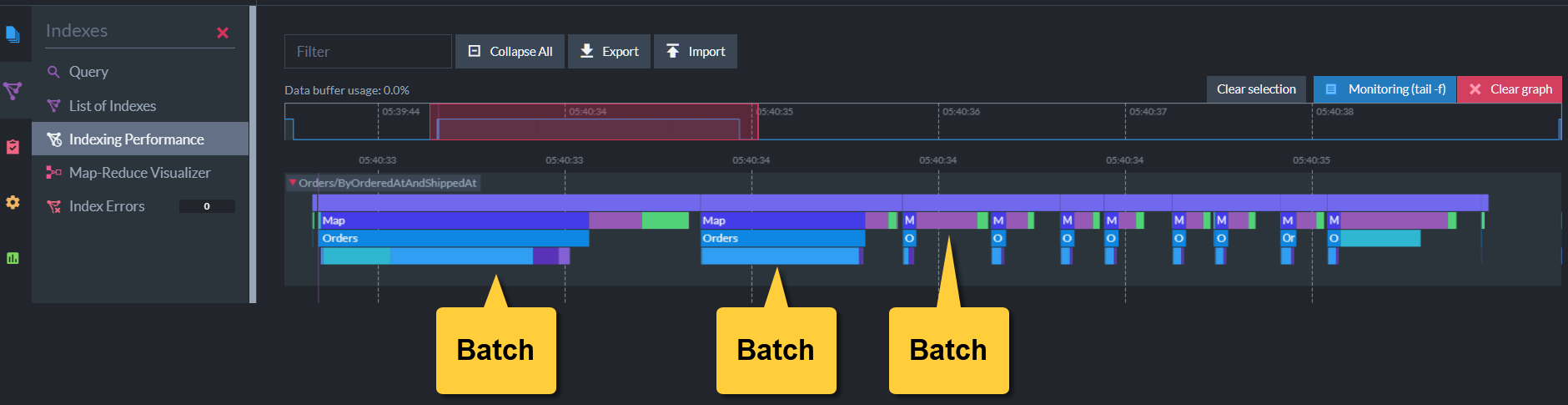Click the Indexes panel heading
Screen dimensions: 1568x405
tap(77, 31)
